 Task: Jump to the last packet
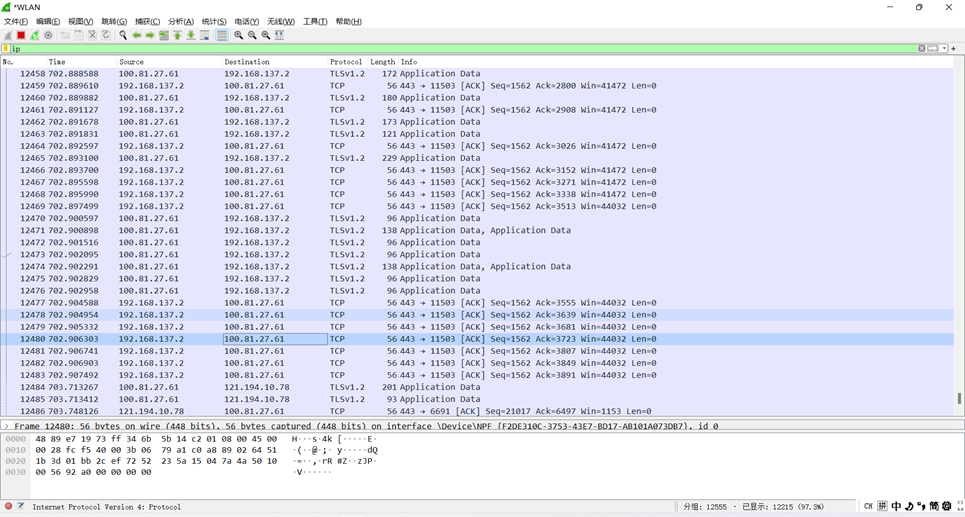191,35
